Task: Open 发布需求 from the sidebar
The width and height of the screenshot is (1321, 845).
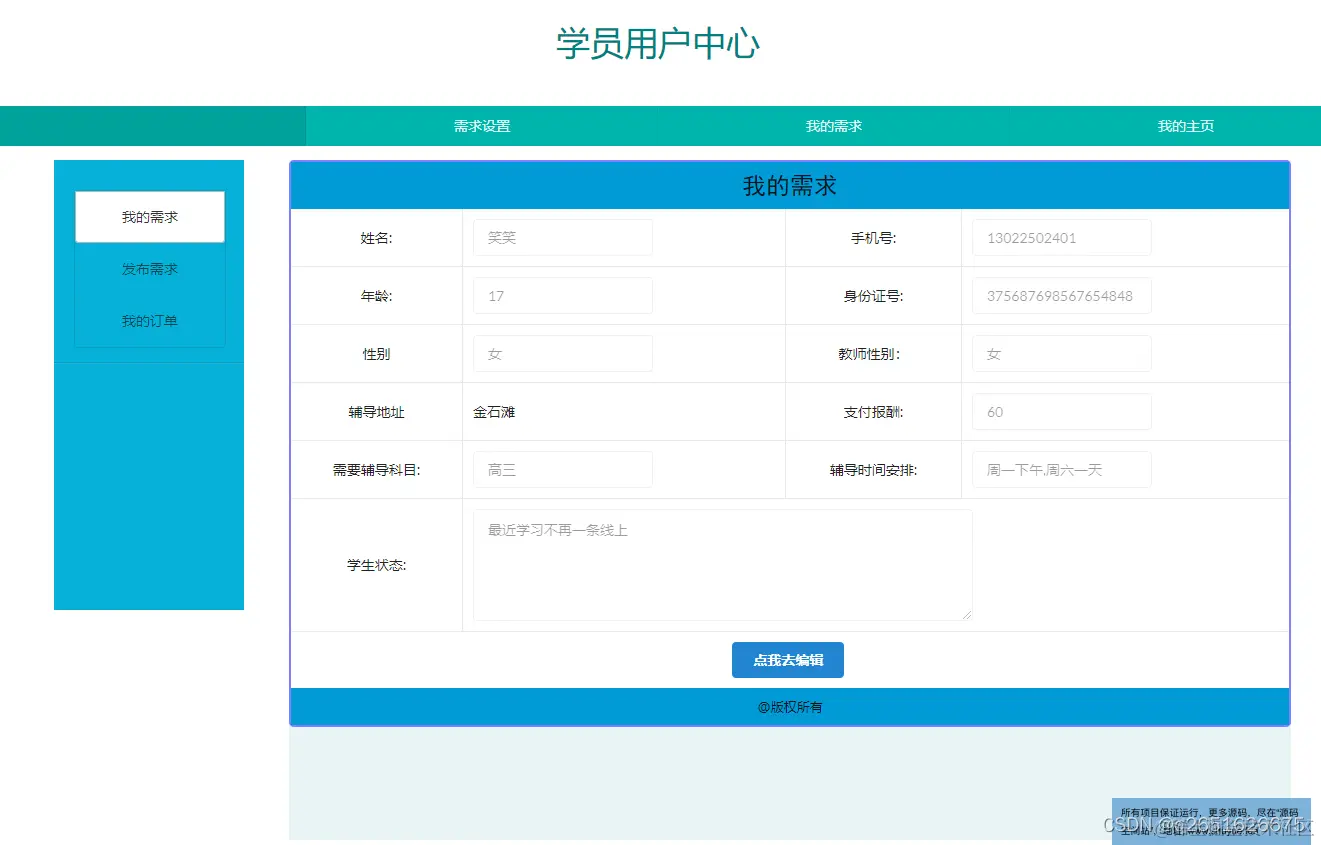Action: pyautogui.click(x=149, y=268)
